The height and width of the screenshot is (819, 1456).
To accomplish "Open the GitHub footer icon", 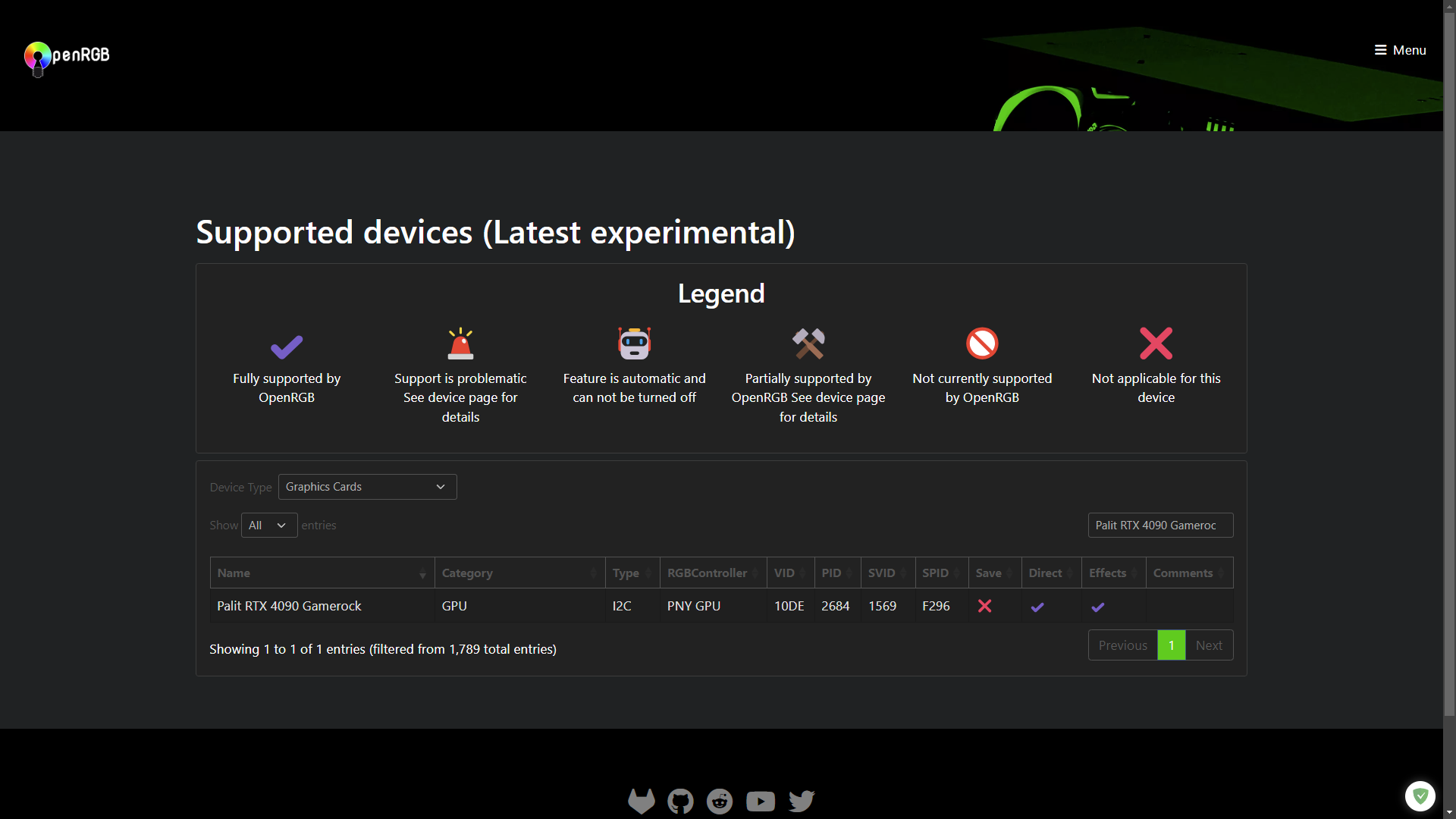I will click(680, 801).
